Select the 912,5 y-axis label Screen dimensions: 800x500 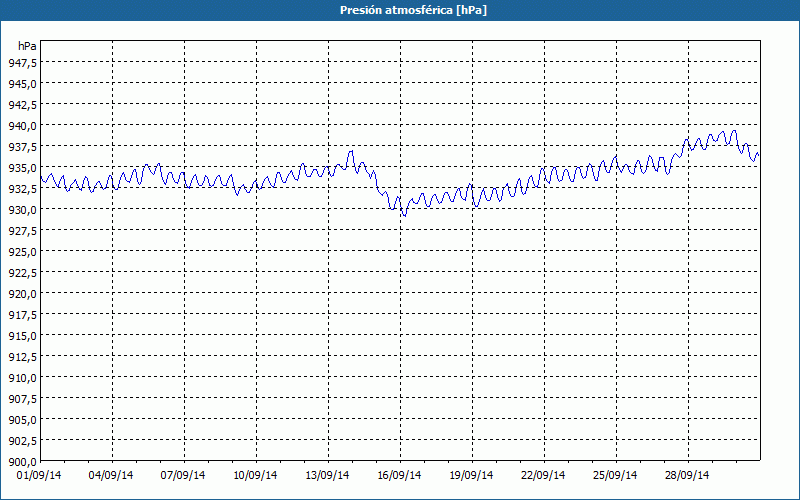22,357
